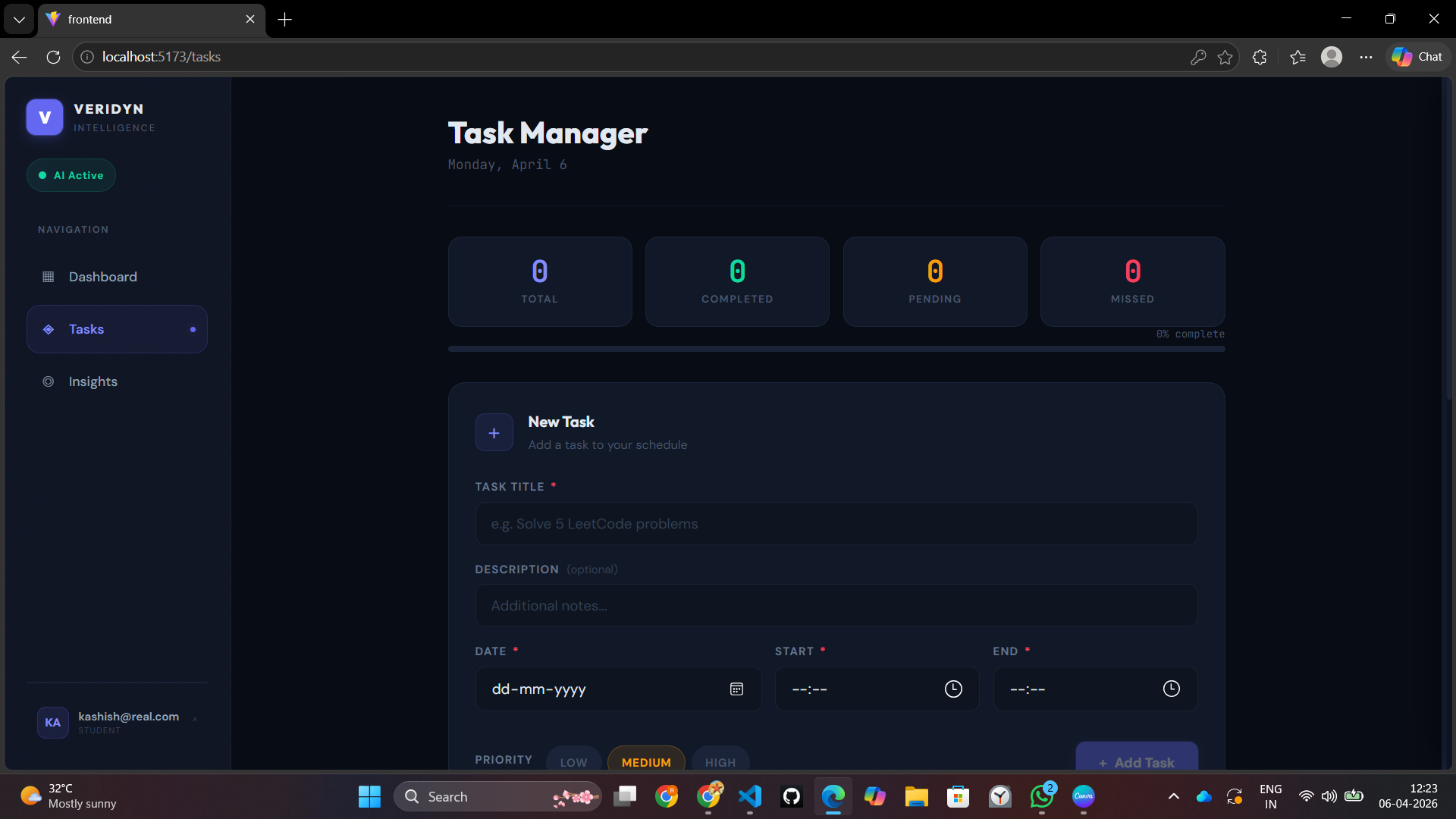Open the weather widget 32°C Mostly sunny
Image resolution: width=1456 pixels, height=819 pixels.
click(68, 796)
